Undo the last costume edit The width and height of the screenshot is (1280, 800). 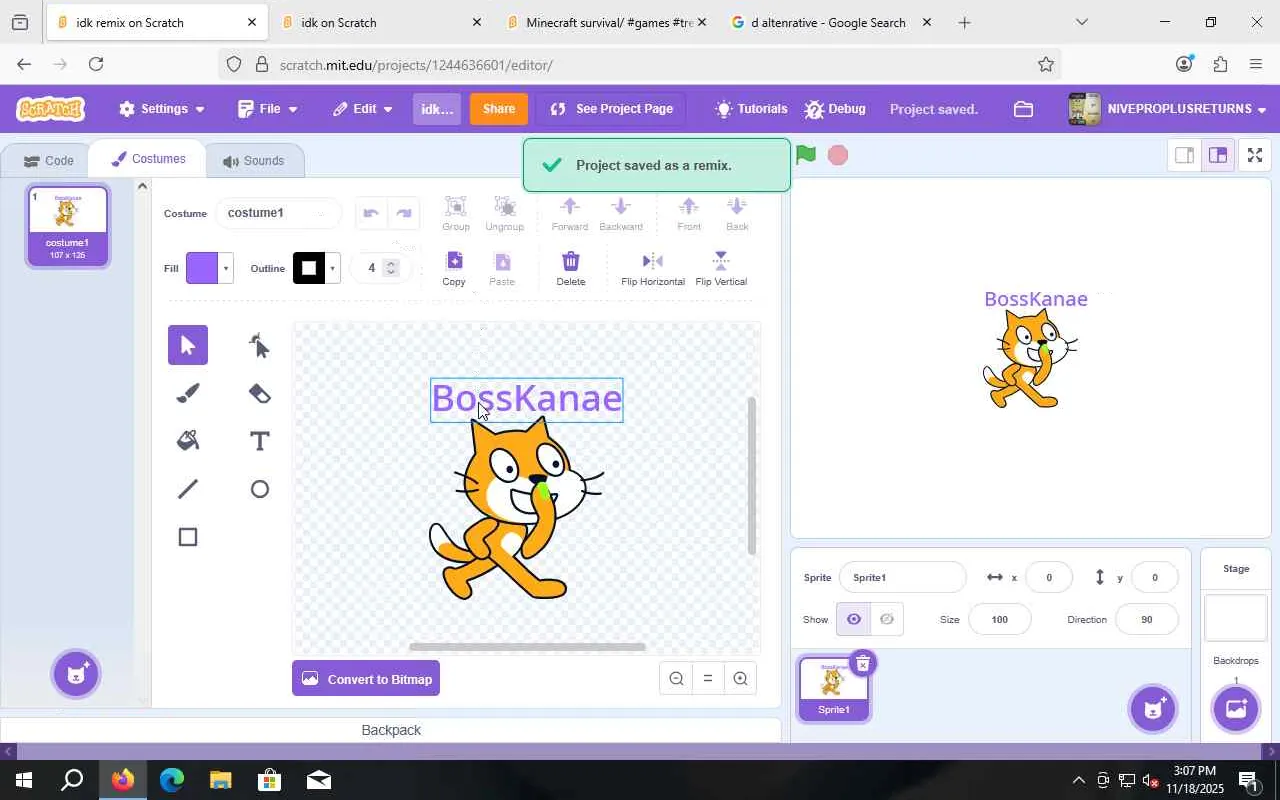pos(371,213)
